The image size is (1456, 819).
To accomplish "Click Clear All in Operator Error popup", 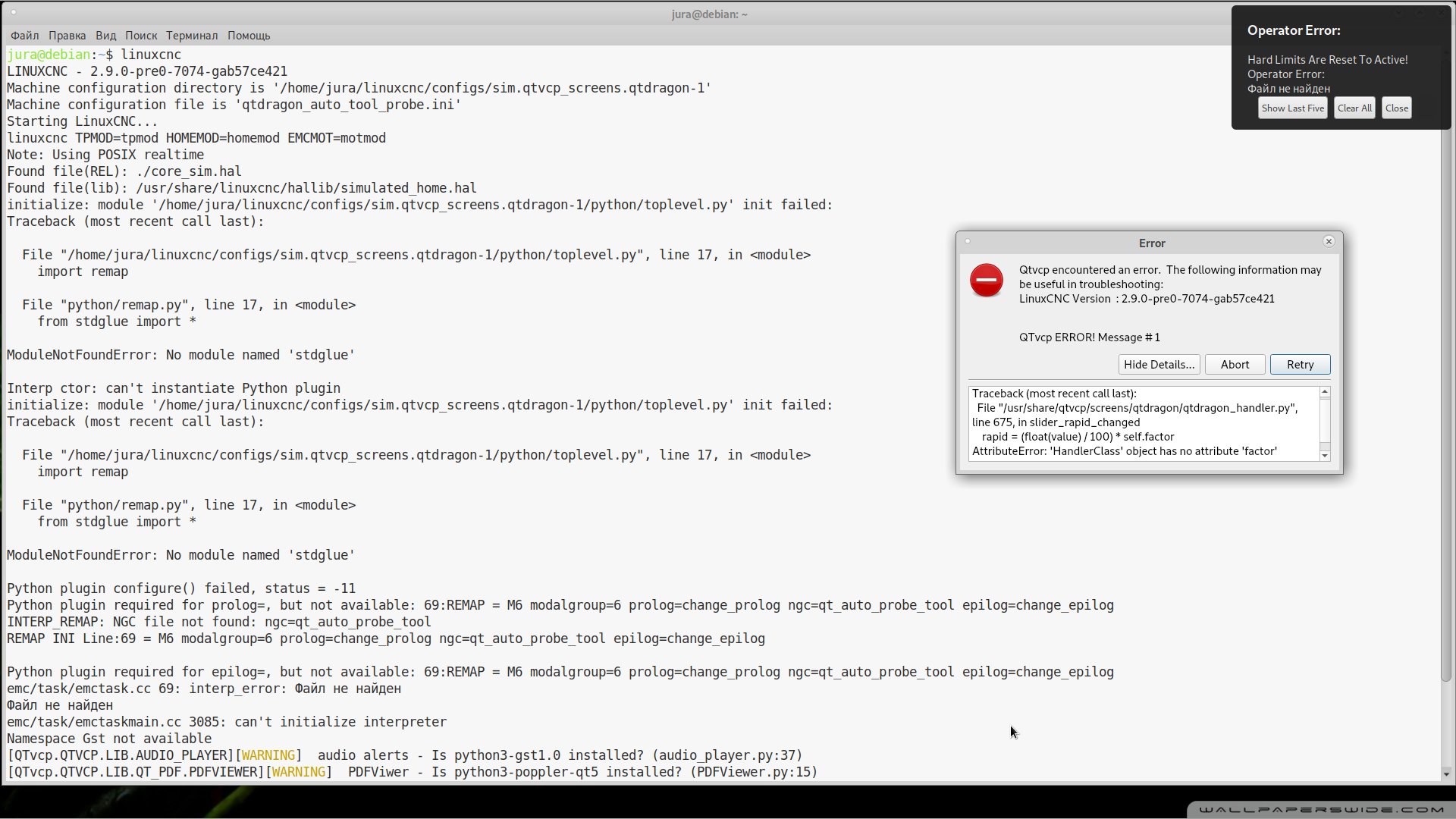I will coord(1354,108).
